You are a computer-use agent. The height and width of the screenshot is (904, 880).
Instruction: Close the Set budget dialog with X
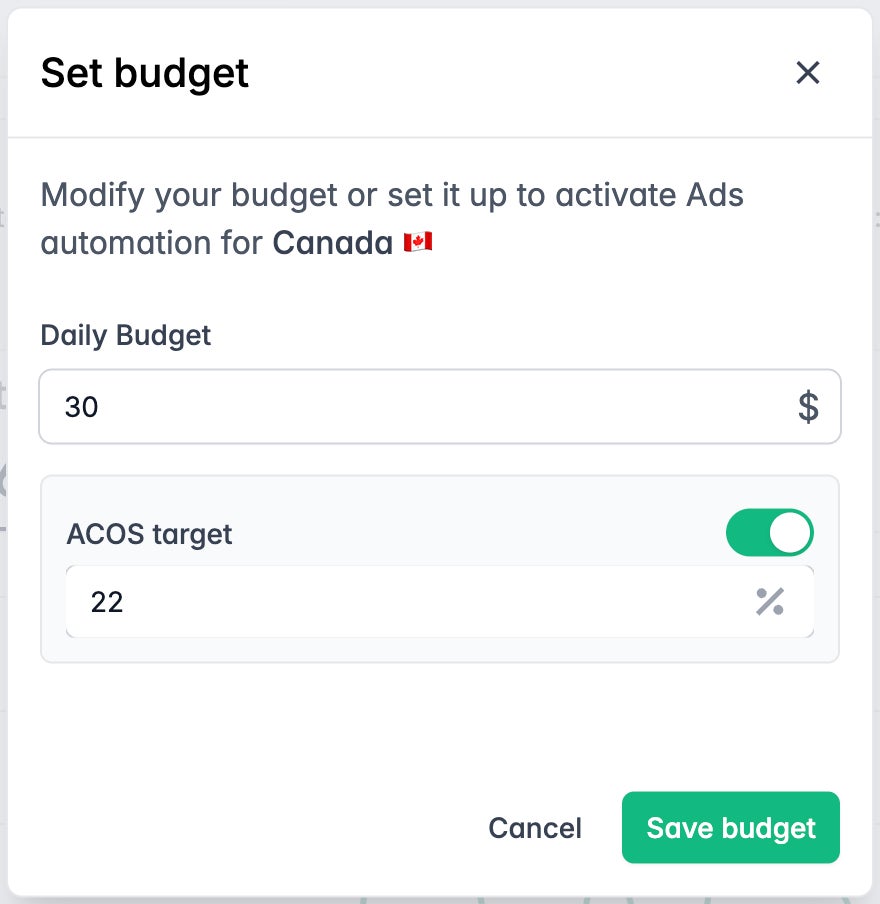click(807, 73)
